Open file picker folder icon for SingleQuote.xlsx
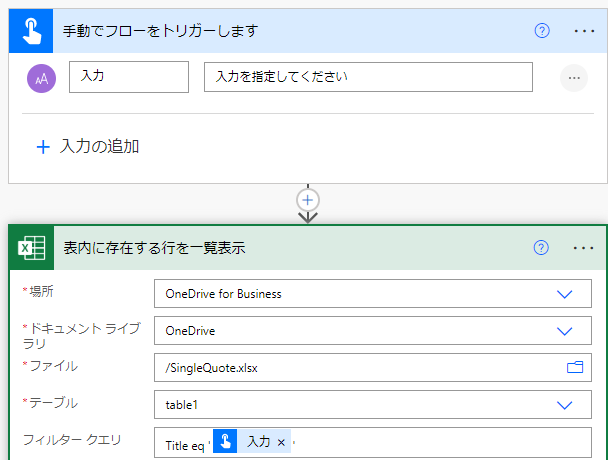This screenshot has height=460, width=608. point(575,367)
